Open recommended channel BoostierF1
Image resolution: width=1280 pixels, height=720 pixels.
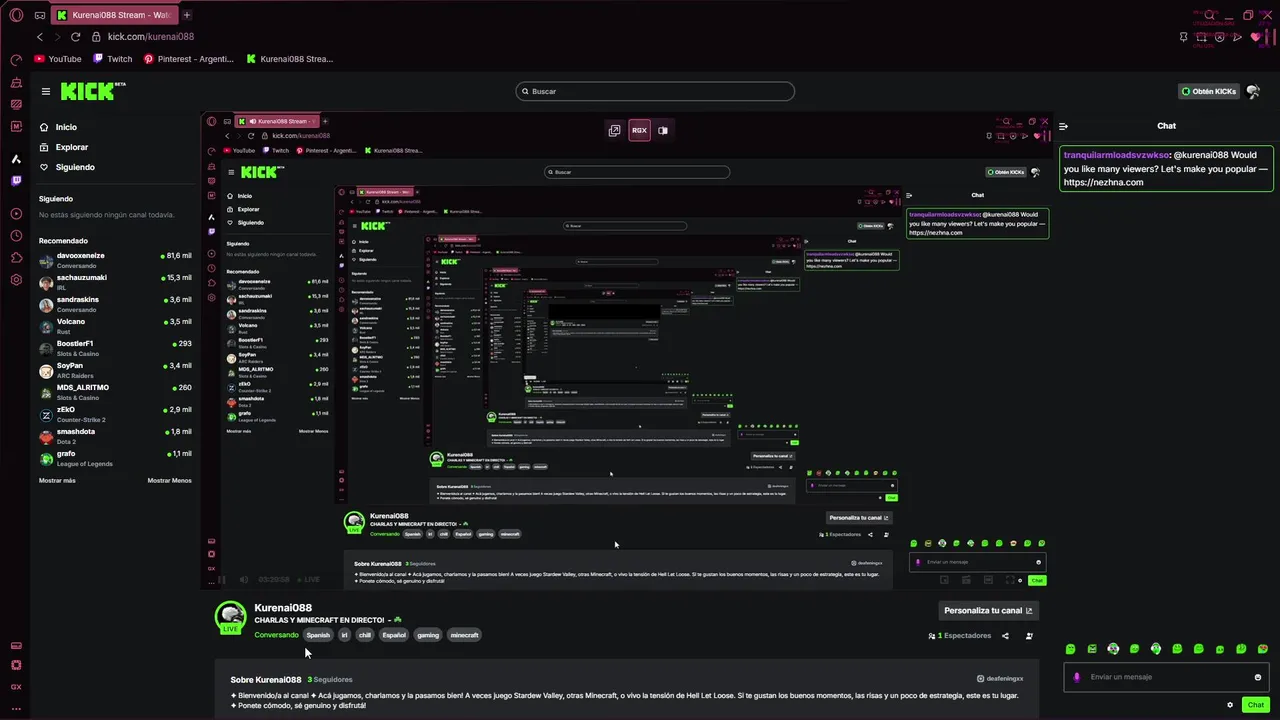pos(115,348)
